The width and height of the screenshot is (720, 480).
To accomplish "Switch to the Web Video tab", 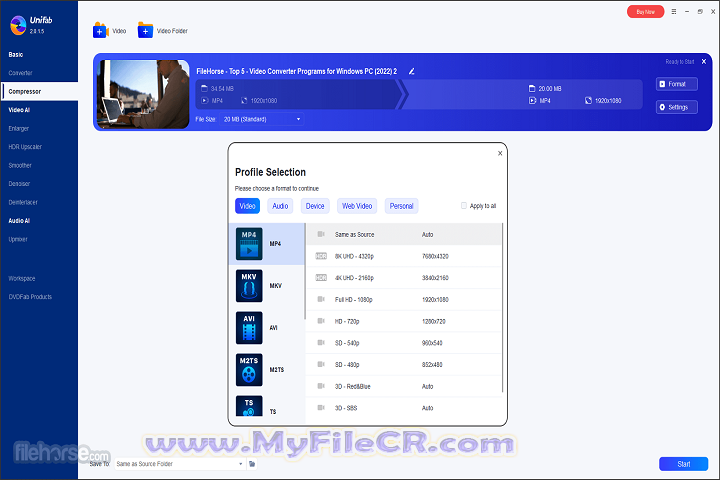I will pyautogui.click(x=357, y=206).
